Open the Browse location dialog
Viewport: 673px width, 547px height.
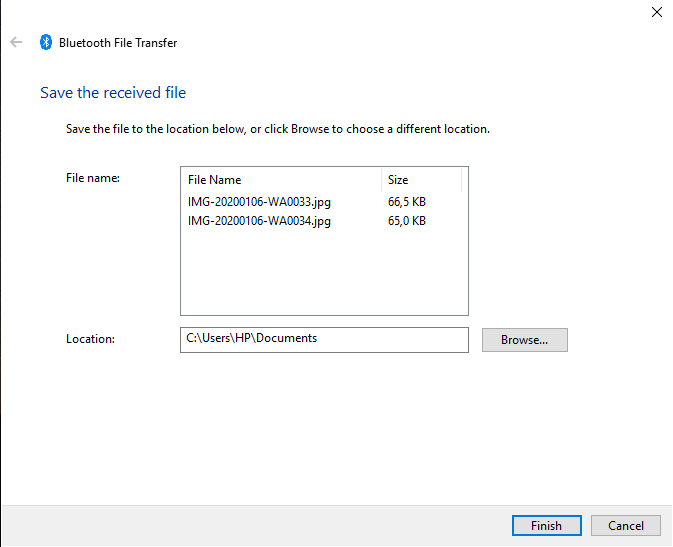coord(524,340)
